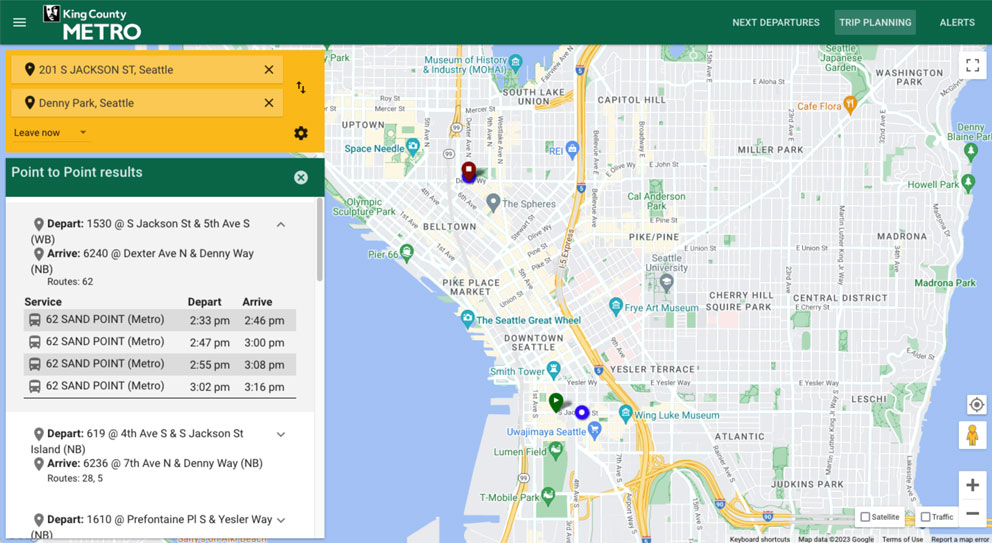Select the Howell Park map pin
The image size is (992, 543).
[968, 183]
